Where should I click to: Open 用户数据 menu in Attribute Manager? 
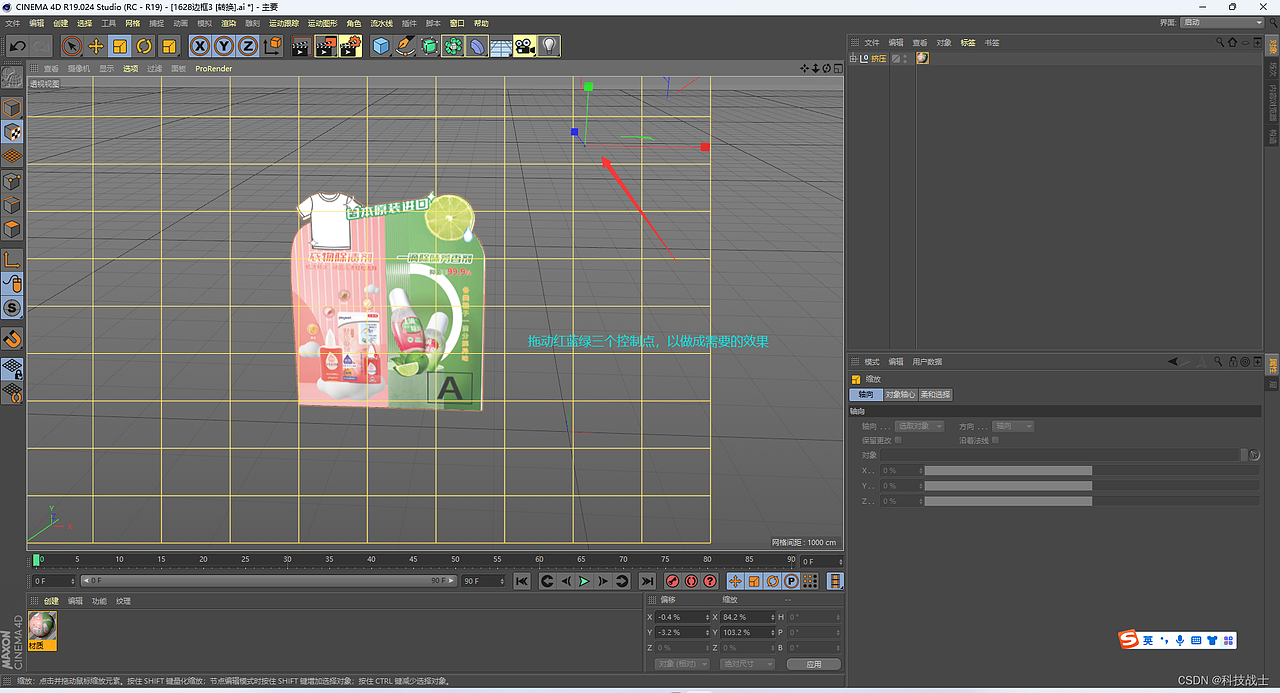coord(927,361)
